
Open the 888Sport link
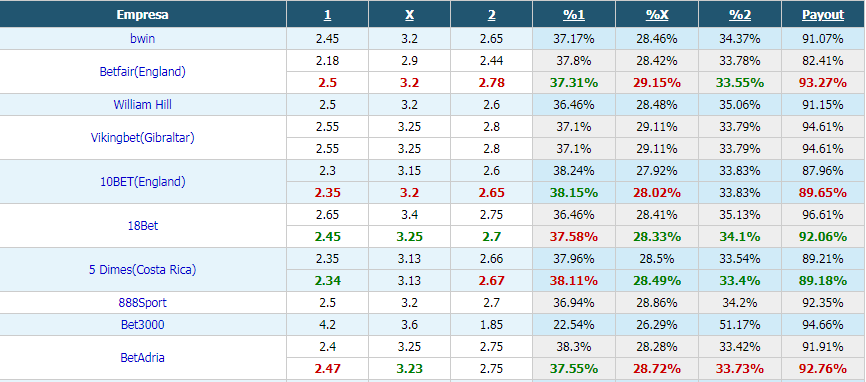[x=142, y=303]
